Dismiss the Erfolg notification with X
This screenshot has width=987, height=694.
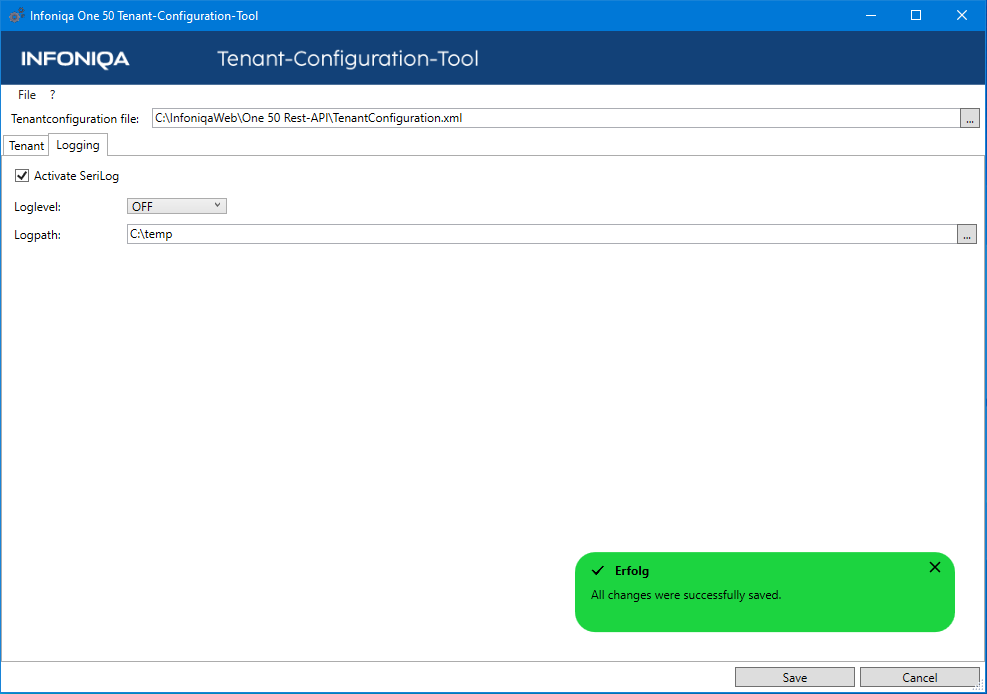click(935, 567)
